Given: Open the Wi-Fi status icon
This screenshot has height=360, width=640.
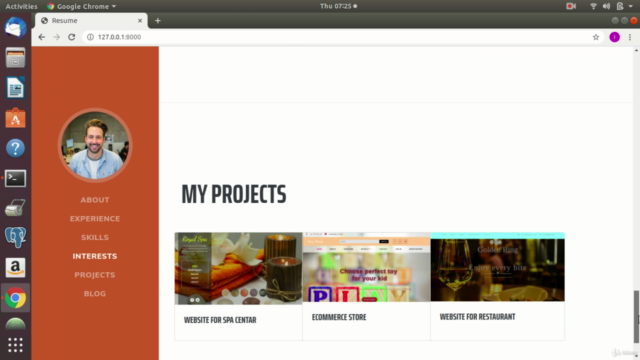Looking at the screenshot, I should [593, 6].
